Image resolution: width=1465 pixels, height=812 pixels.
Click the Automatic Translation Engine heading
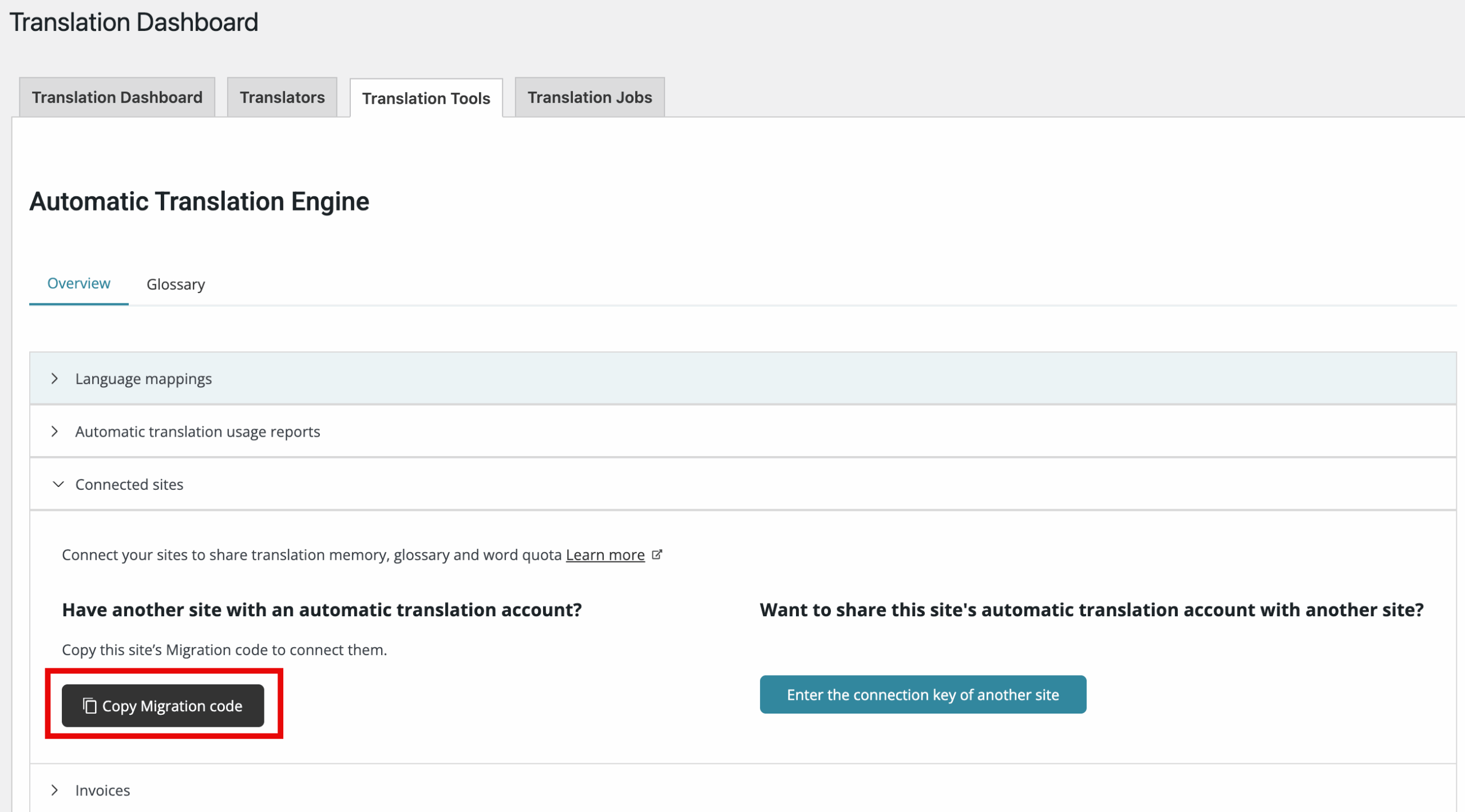tap(199, 201)
